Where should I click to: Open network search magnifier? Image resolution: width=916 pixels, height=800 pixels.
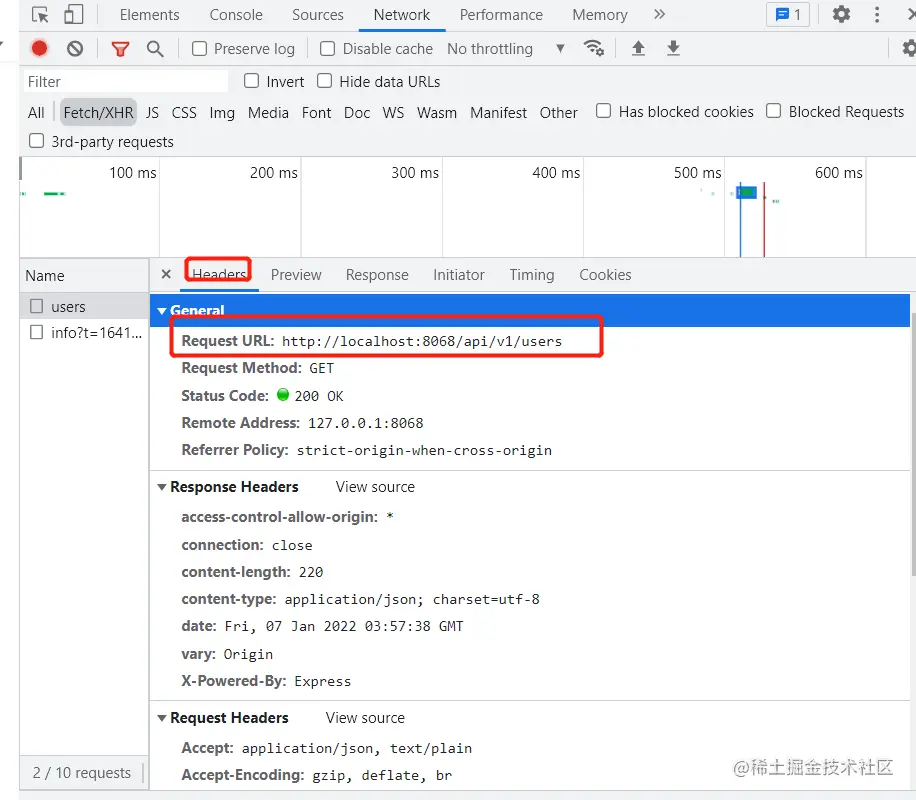pos(155,49)
